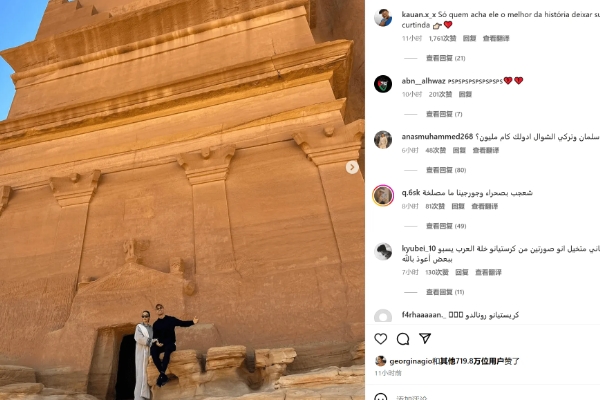The image size is (600, 400).
Task: Reply to kauan.x_x comment
Action: click(x=469, y=38)
